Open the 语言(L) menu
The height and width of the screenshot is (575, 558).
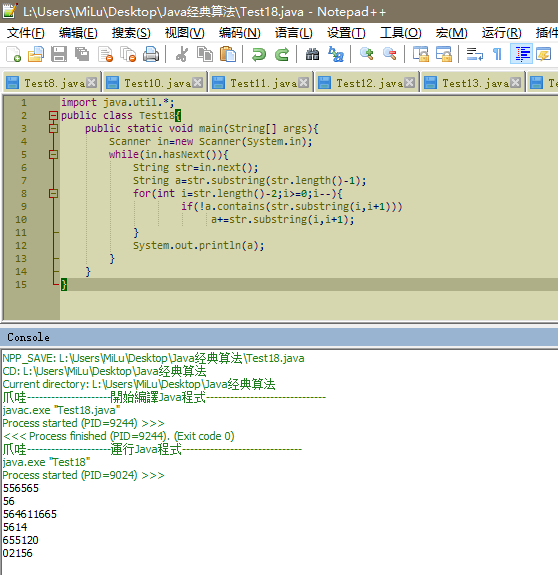[294, 33]
